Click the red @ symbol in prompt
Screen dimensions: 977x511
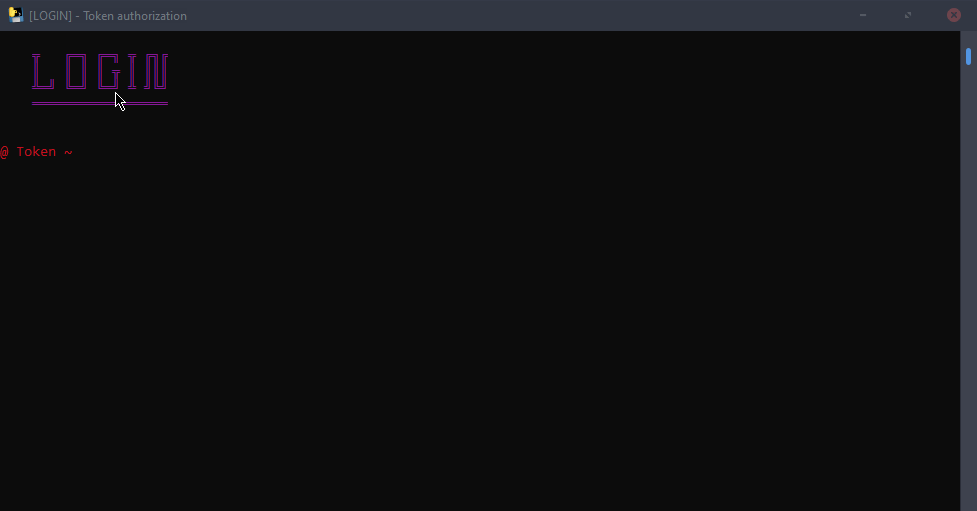coord(4,151)
